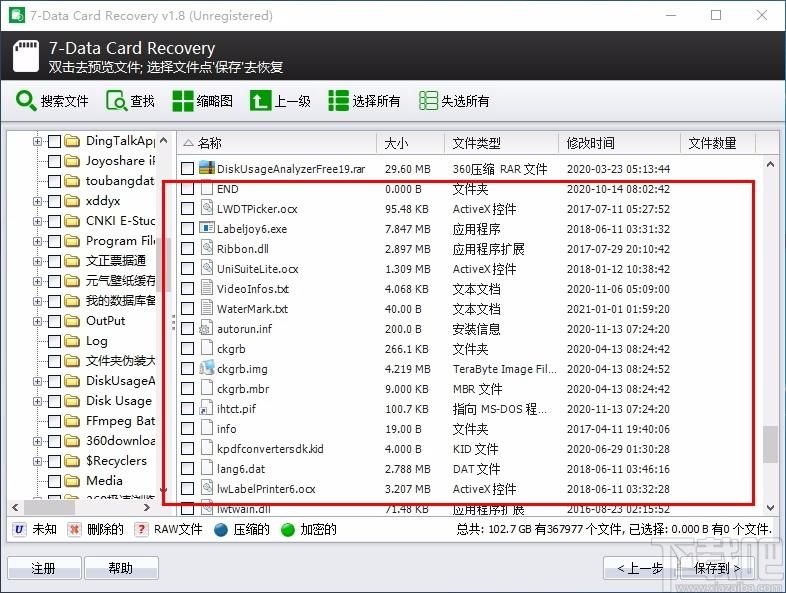This screenshot has height=593, width=786.
Task: Select the FFmpeg Bat folder in tree
Action: coord(120,421)
